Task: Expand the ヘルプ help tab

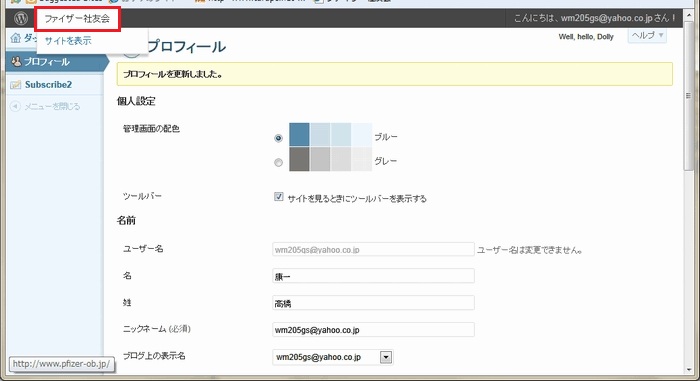Action: [x=647, y=35]
